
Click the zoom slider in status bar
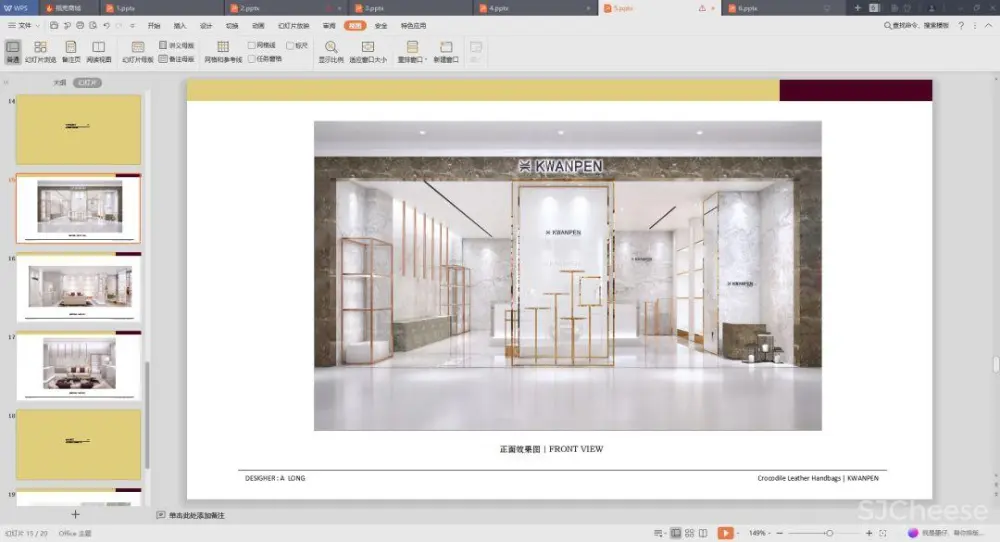tap(829, 533)
